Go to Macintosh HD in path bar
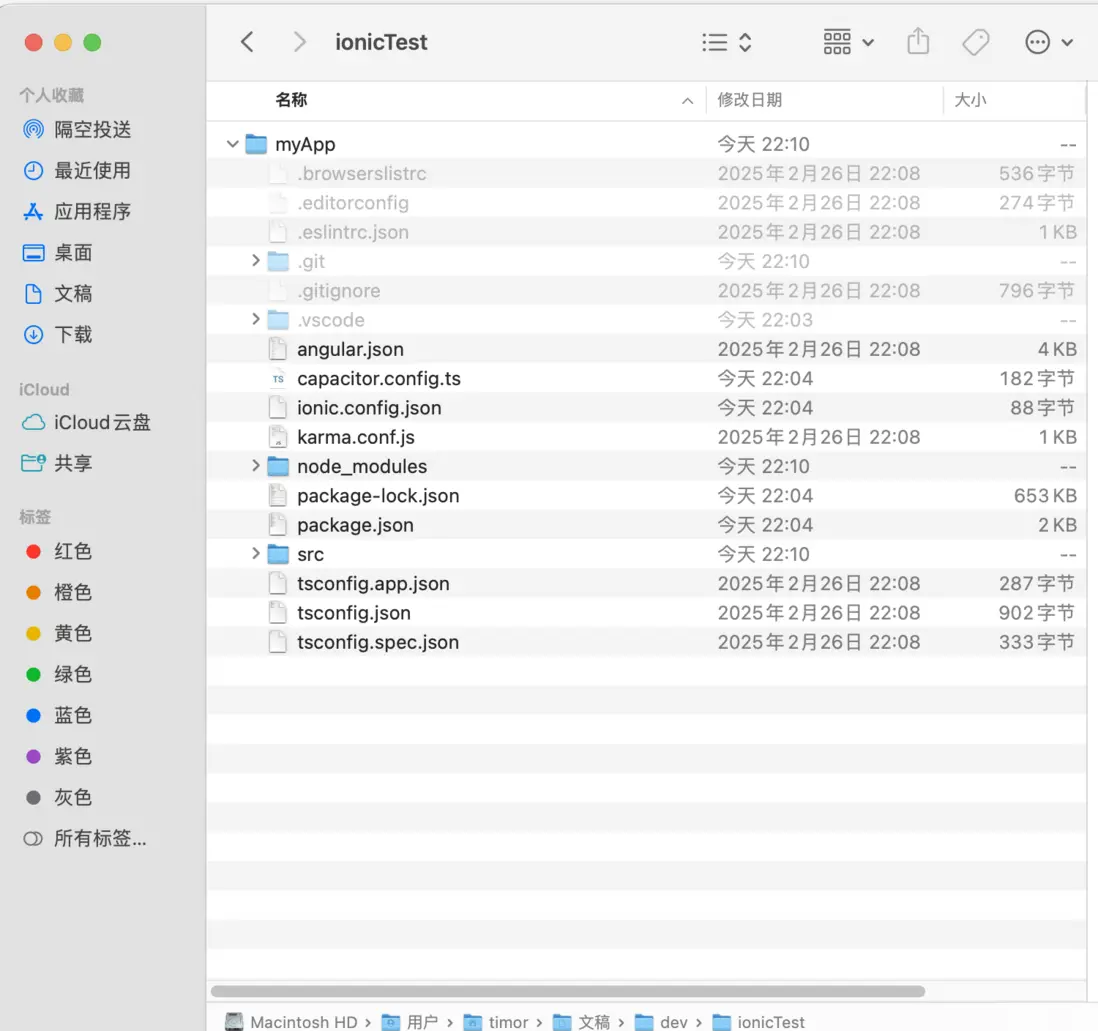 (x=291, y=1022)
